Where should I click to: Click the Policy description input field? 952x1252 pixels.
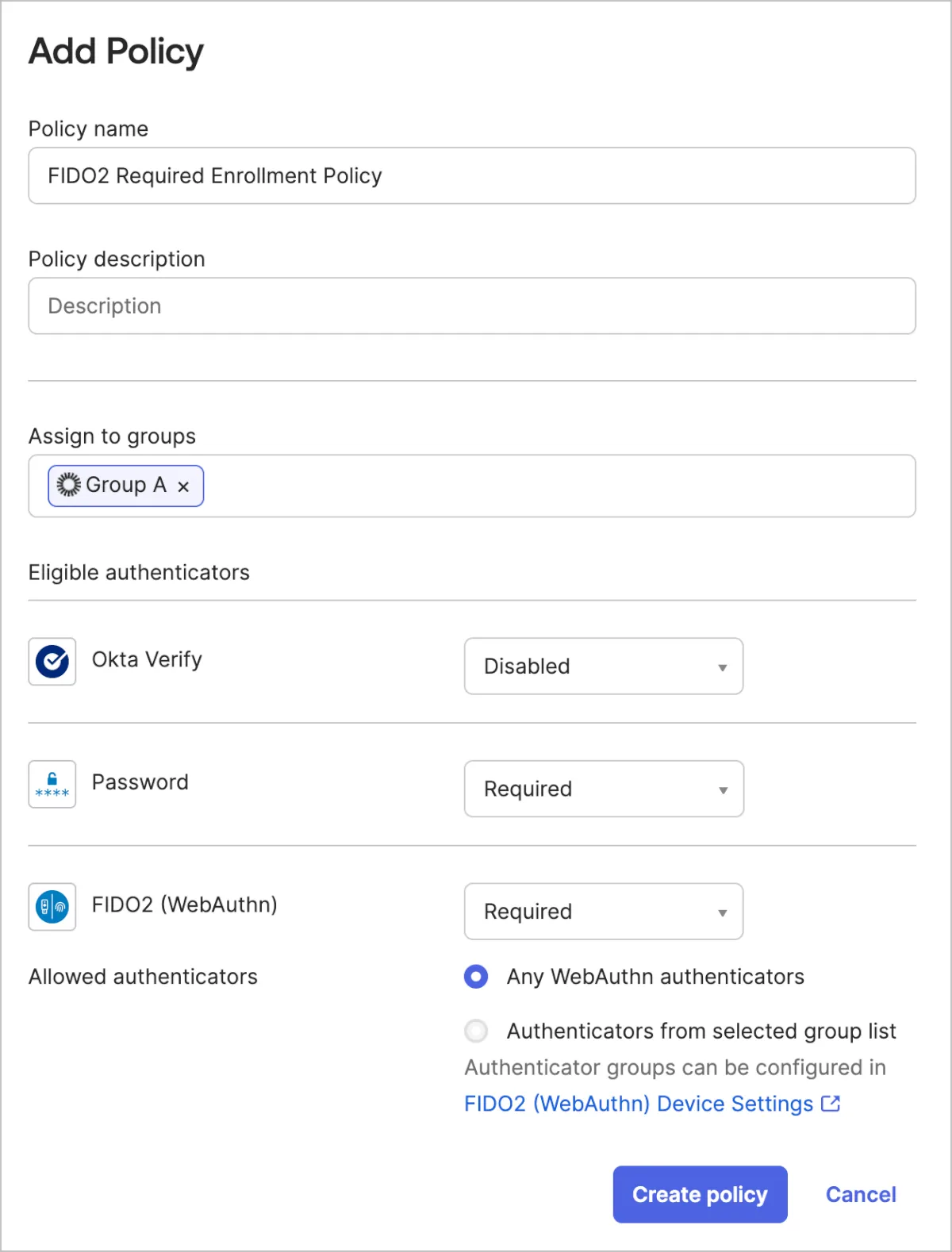472,305
